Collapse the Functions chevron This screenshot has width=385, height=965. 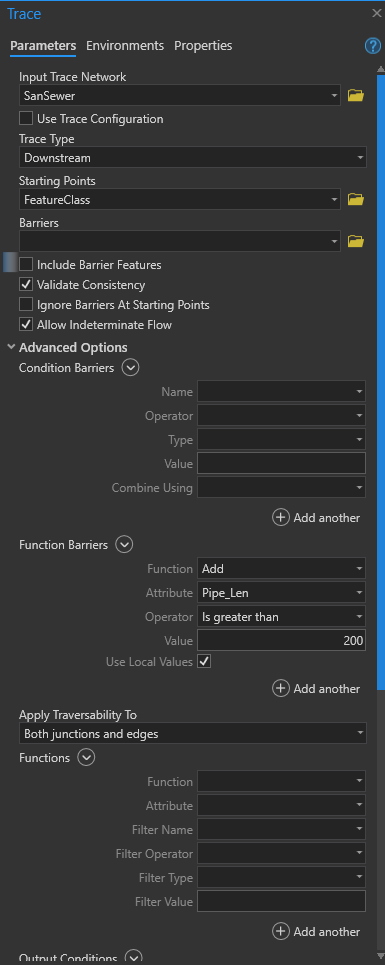86,758
